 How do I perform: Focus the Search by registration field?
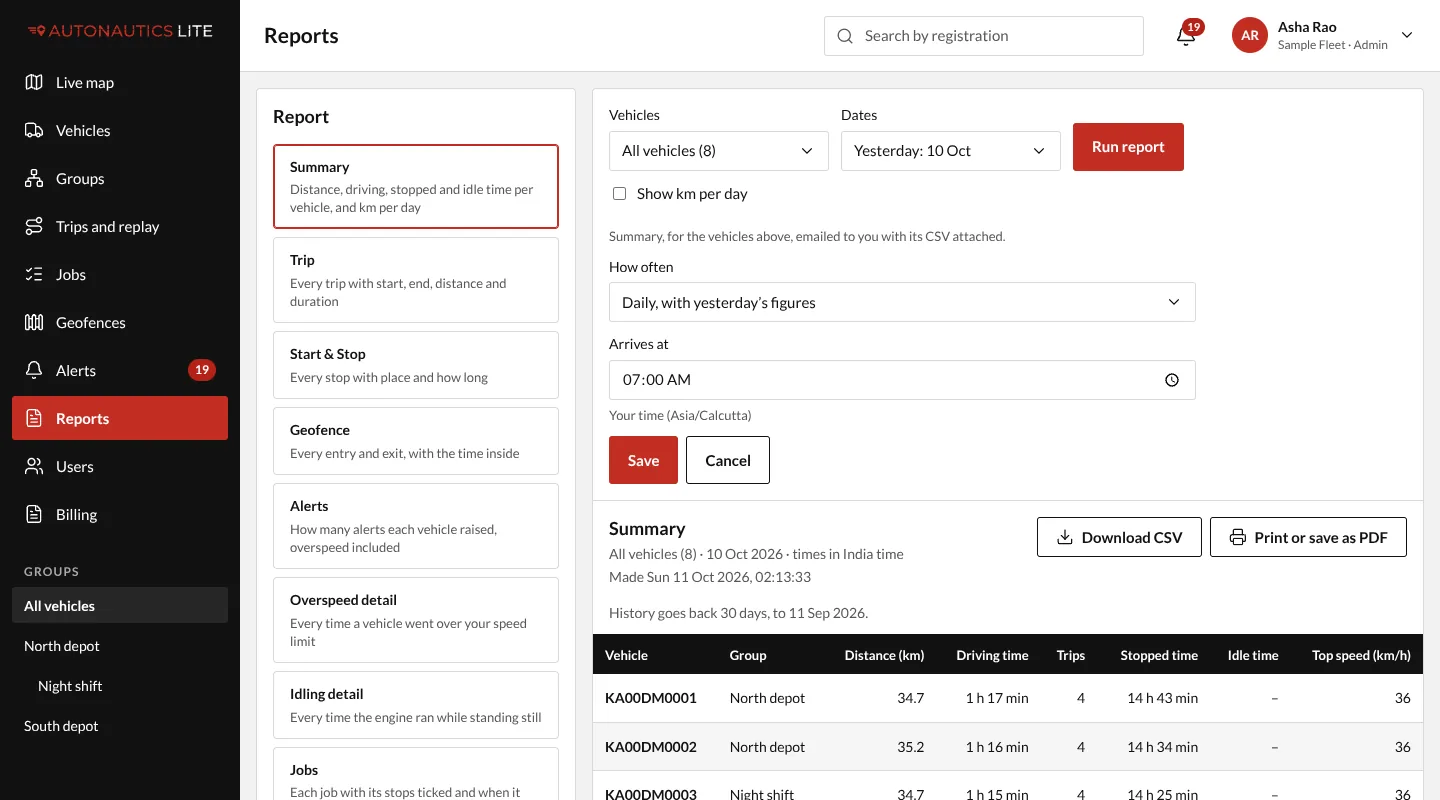[984, 36]
